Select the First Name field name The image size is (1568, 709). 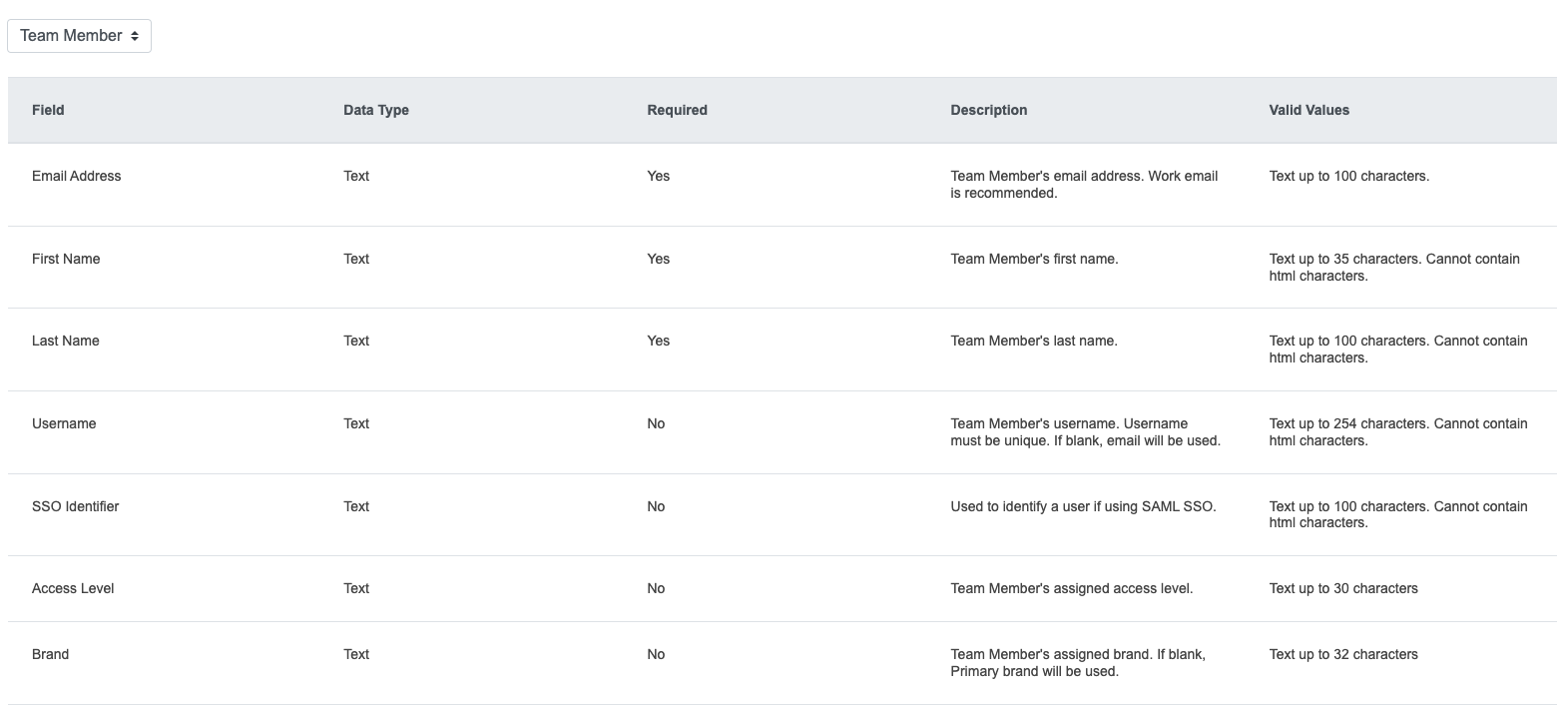tap(66, 259)
